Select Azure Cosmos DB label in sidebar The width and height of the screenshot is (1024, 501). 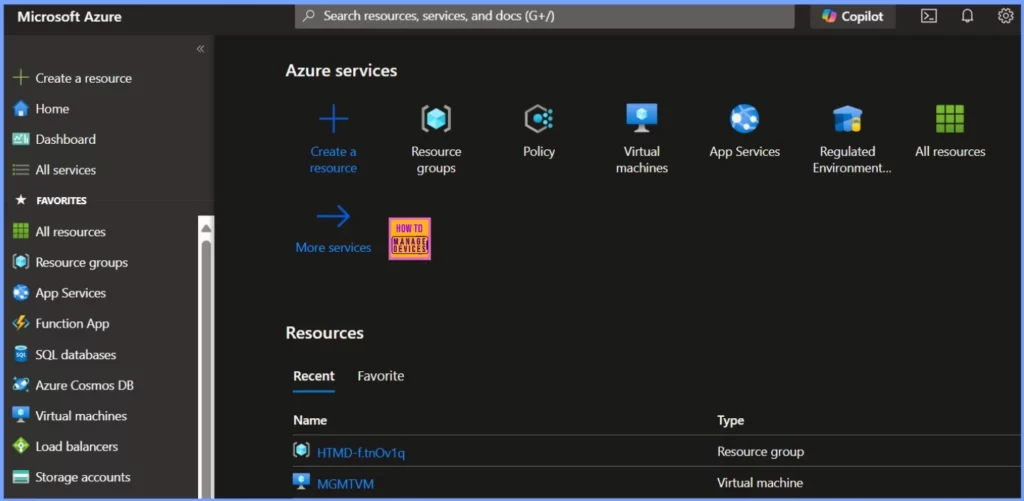84,385
